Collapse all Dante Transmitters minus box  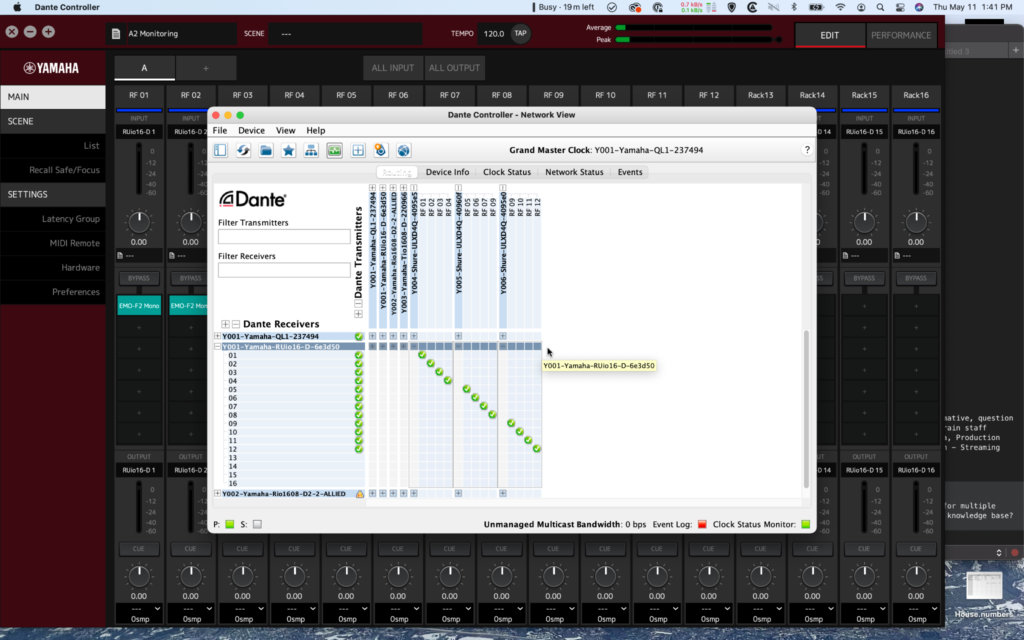pyautogui.click(x=358, y=304)
